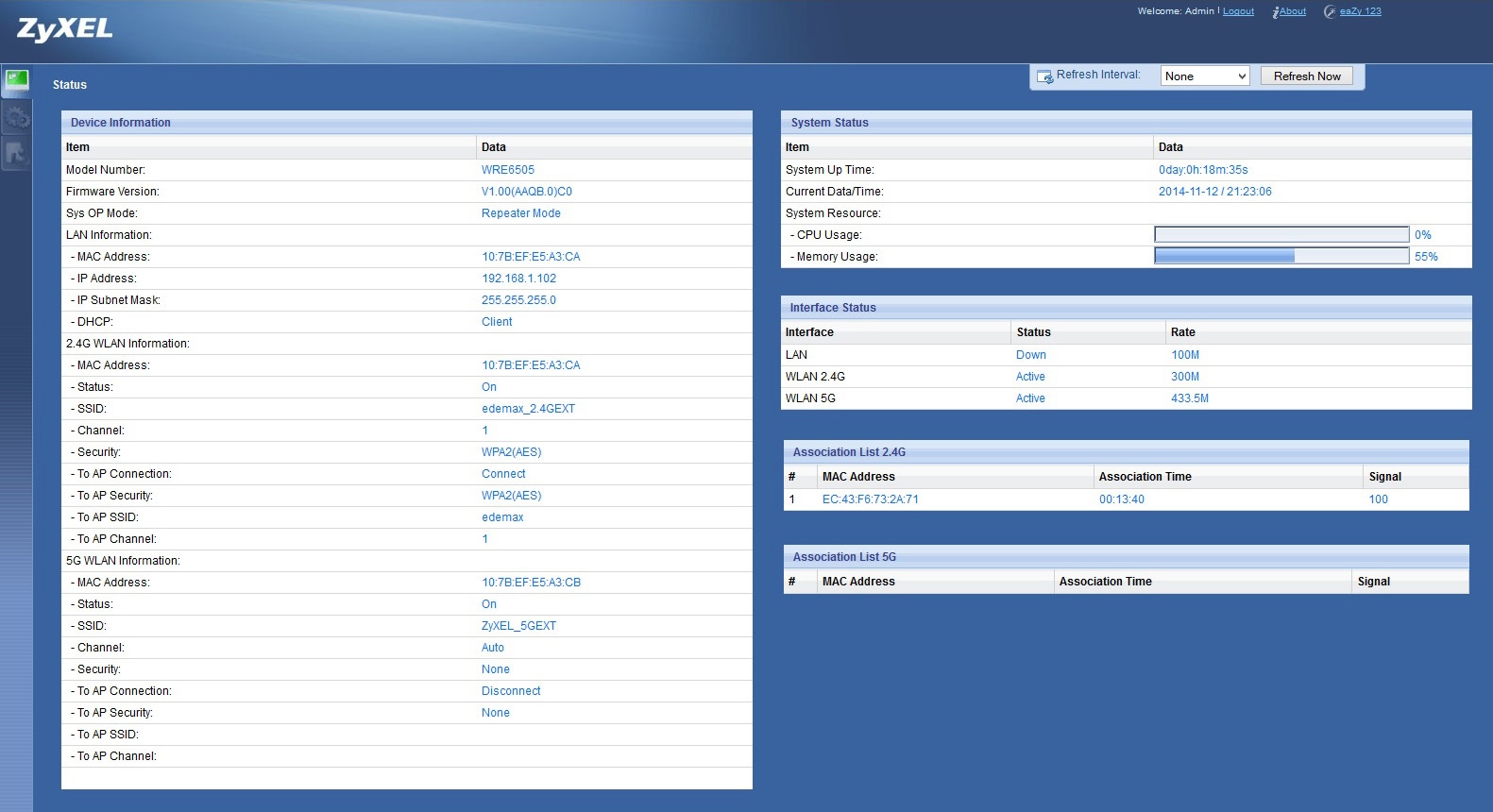Click the Interface Status panel header
Screen dimensions: 1493x812
point(1127,308)
